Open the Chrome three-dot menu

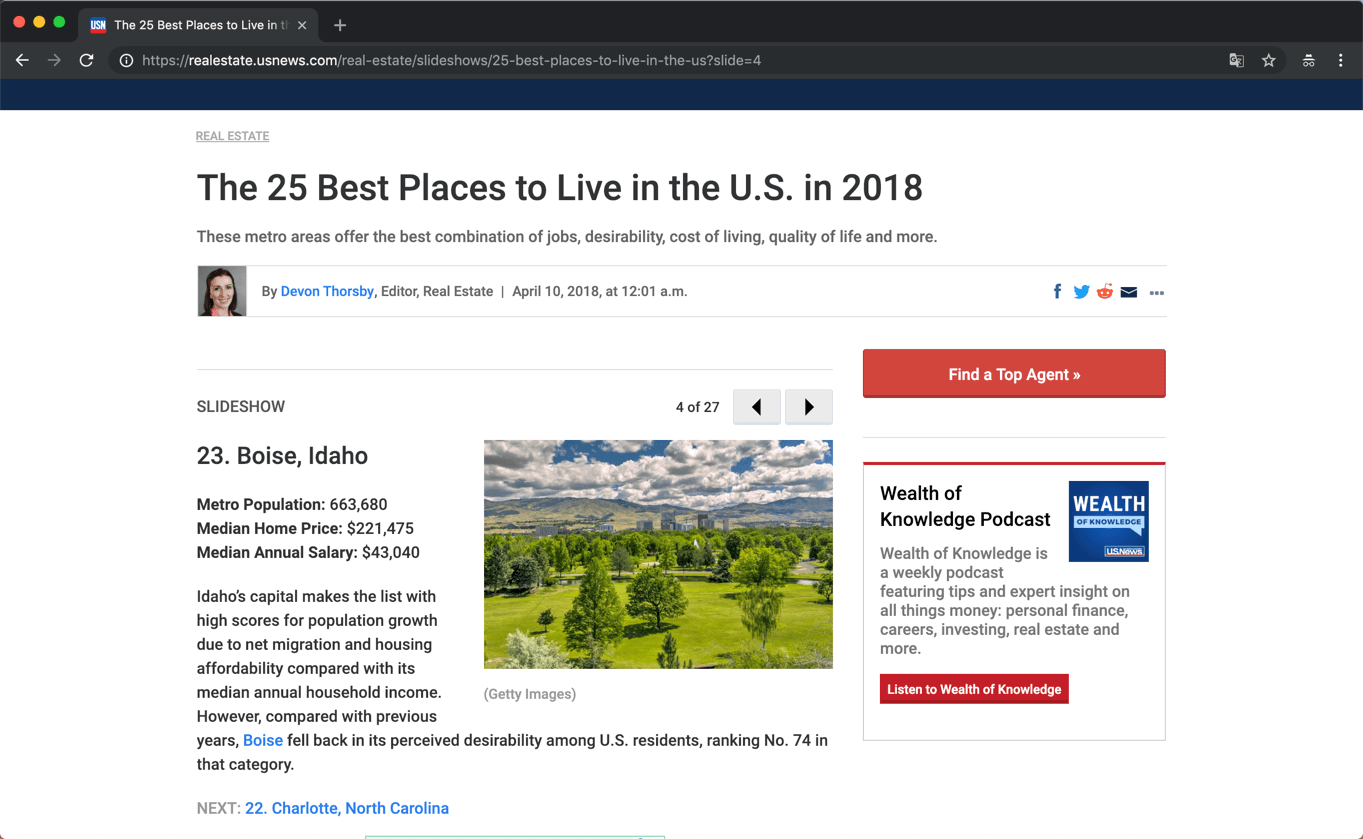tap(1340, 60)
